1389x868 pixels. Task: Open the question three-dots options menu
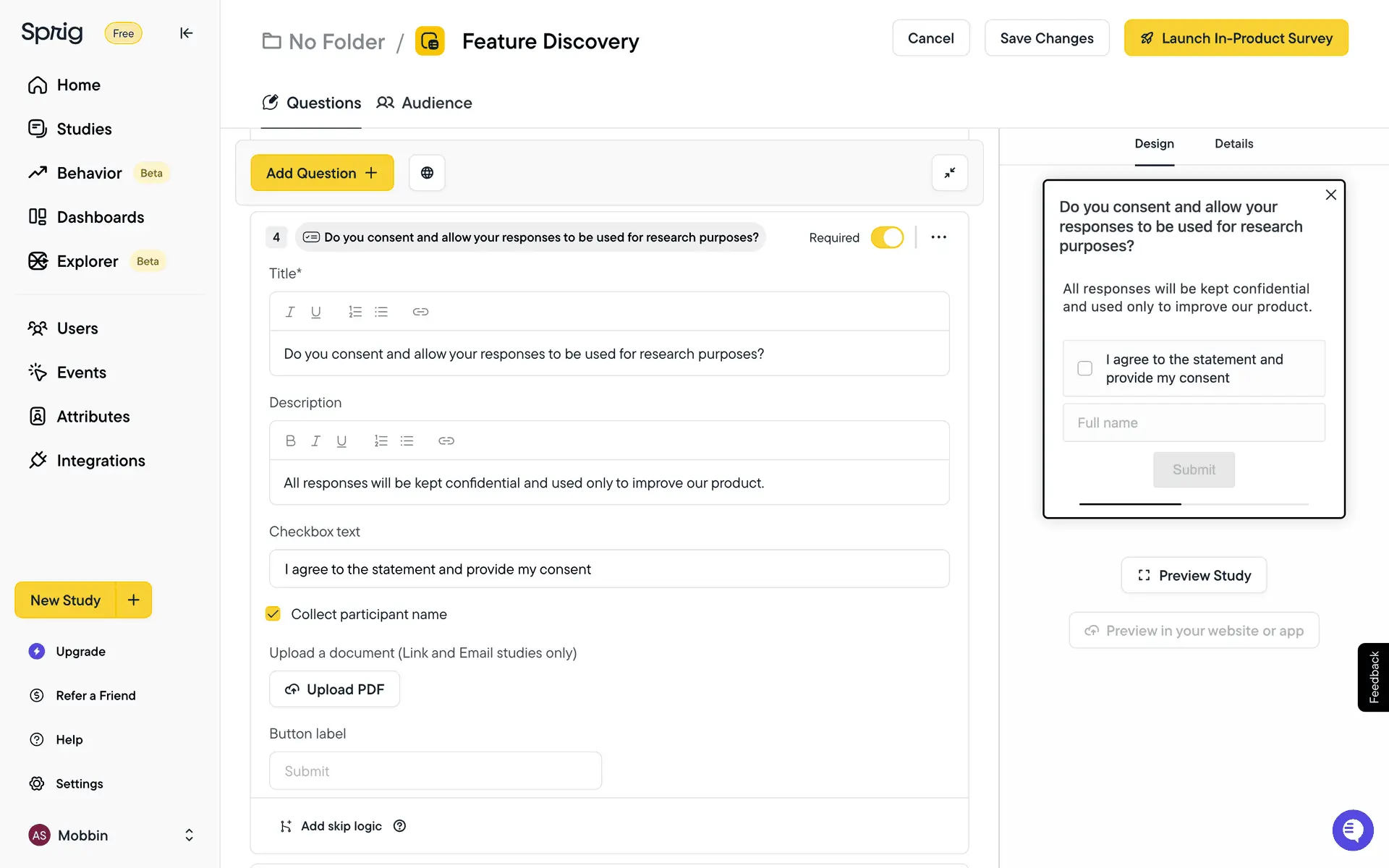pos(938,237)
